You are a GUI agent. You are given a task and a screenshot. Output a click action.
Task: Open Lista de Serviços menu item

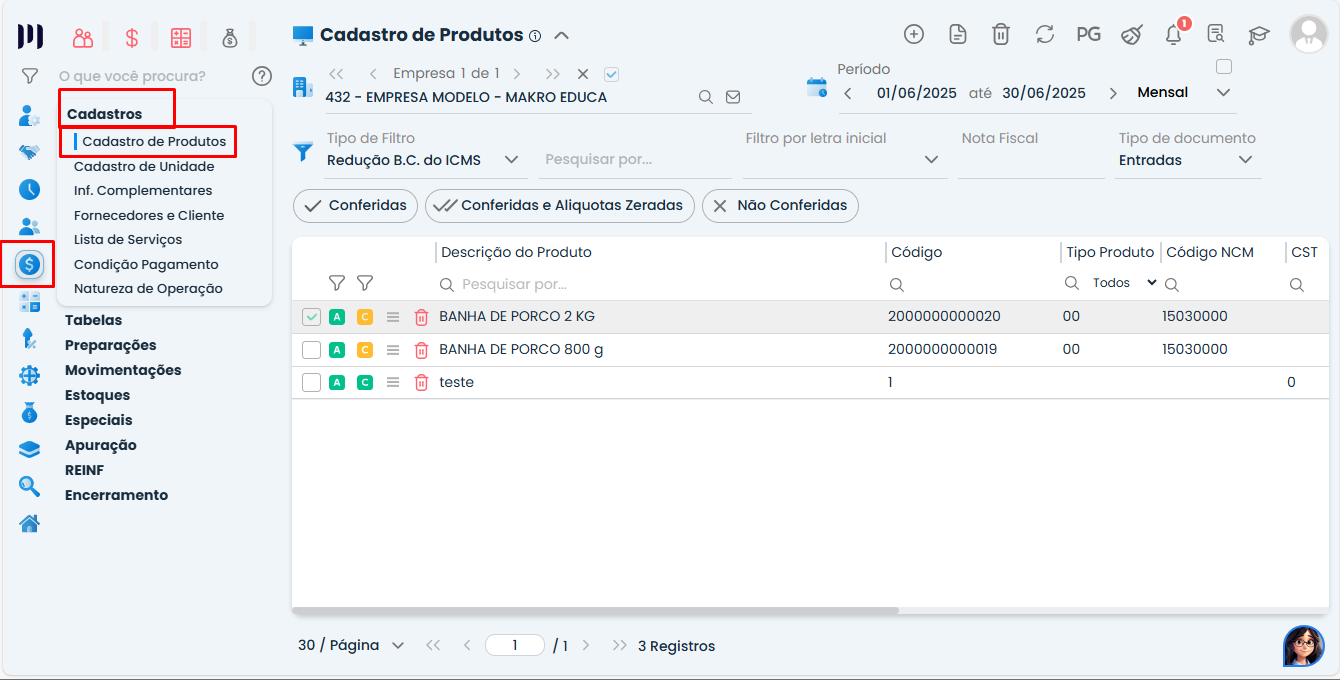[128, 240]
